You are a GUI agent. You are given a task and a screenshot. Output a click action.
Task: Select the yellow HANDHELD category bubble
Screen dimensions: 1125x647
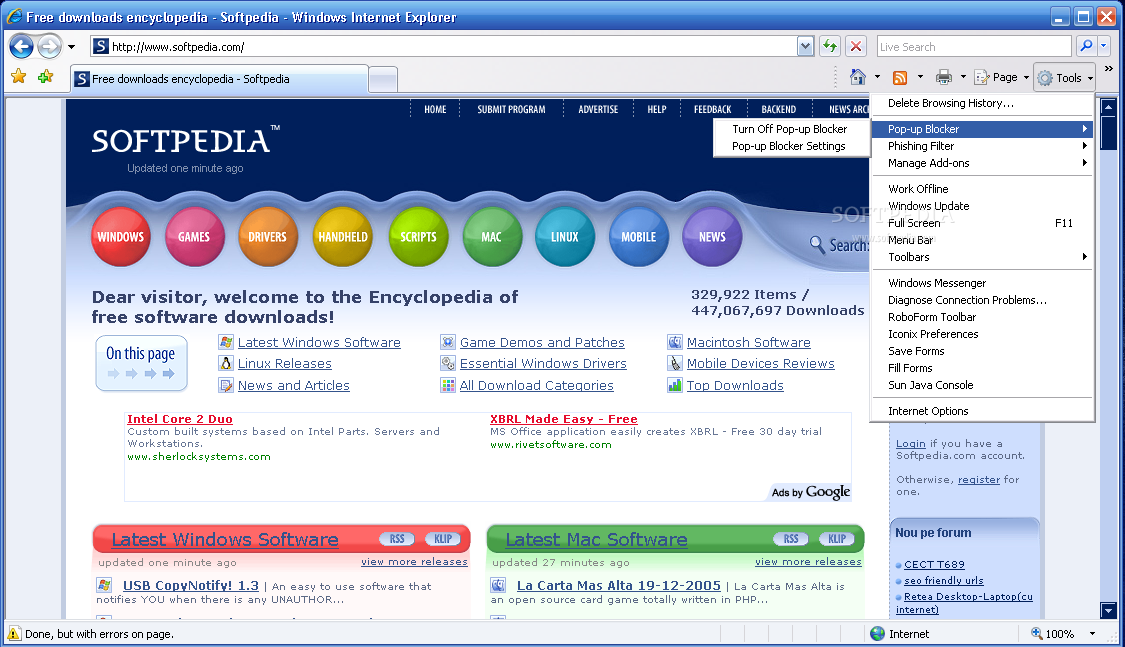click(x=343, y=237)
